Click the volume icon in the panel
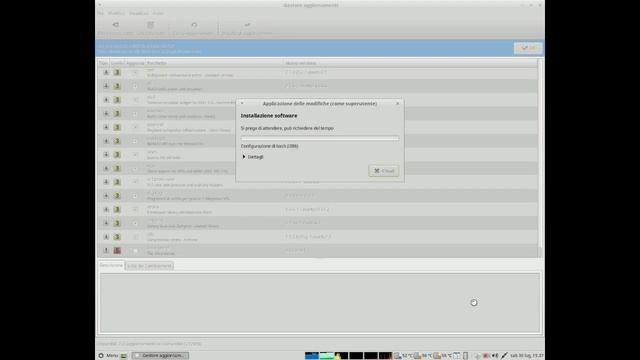 coord(495,356)
